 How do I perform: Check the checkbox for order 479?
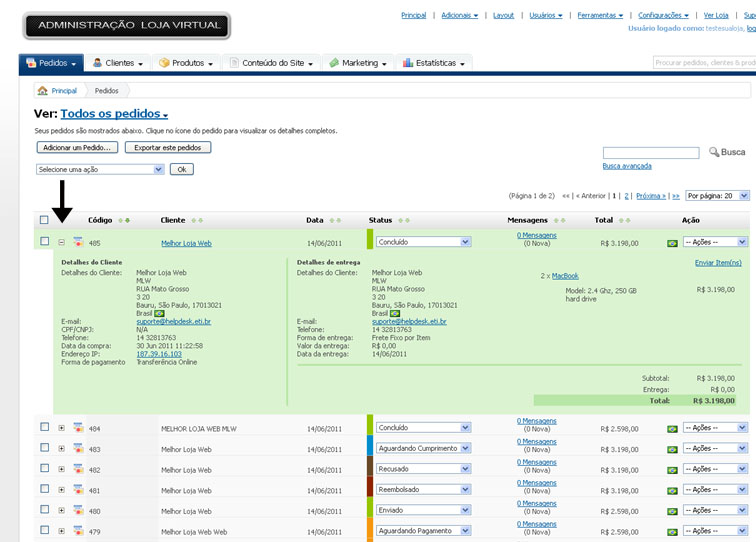pyautogui.click(x=44, y=529)
